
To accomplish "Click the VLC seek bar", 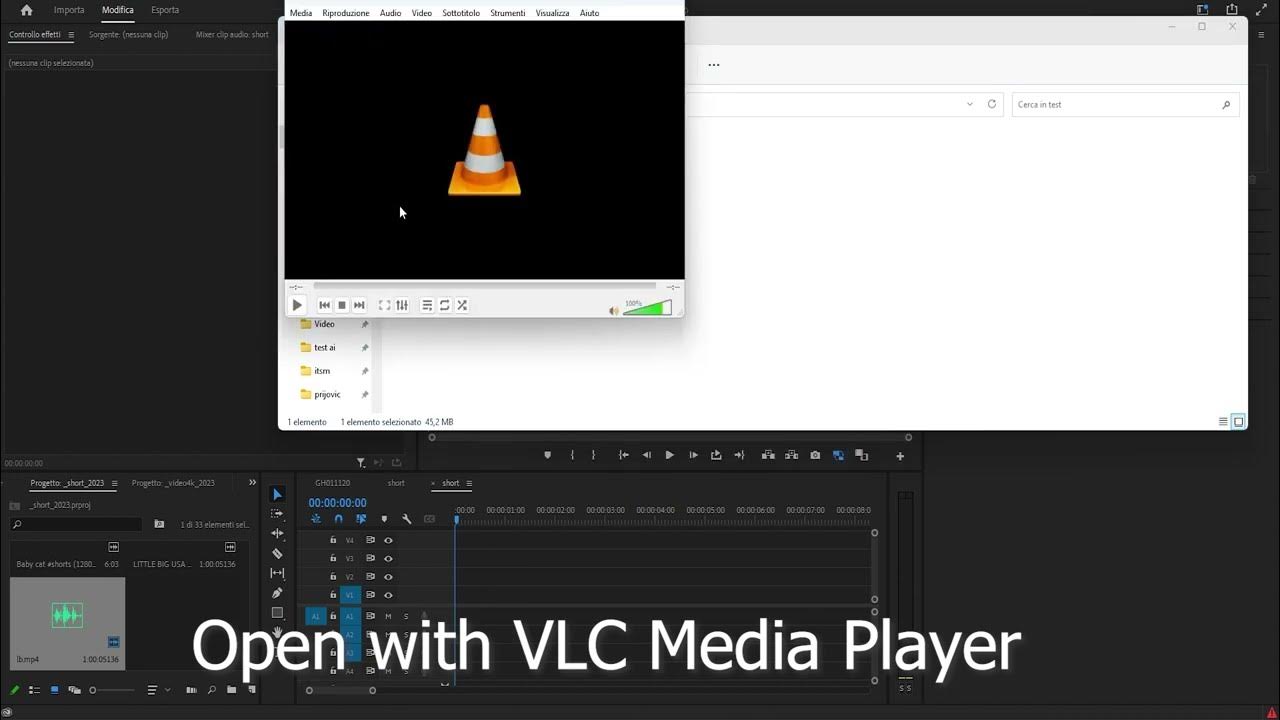I will 484,286.
